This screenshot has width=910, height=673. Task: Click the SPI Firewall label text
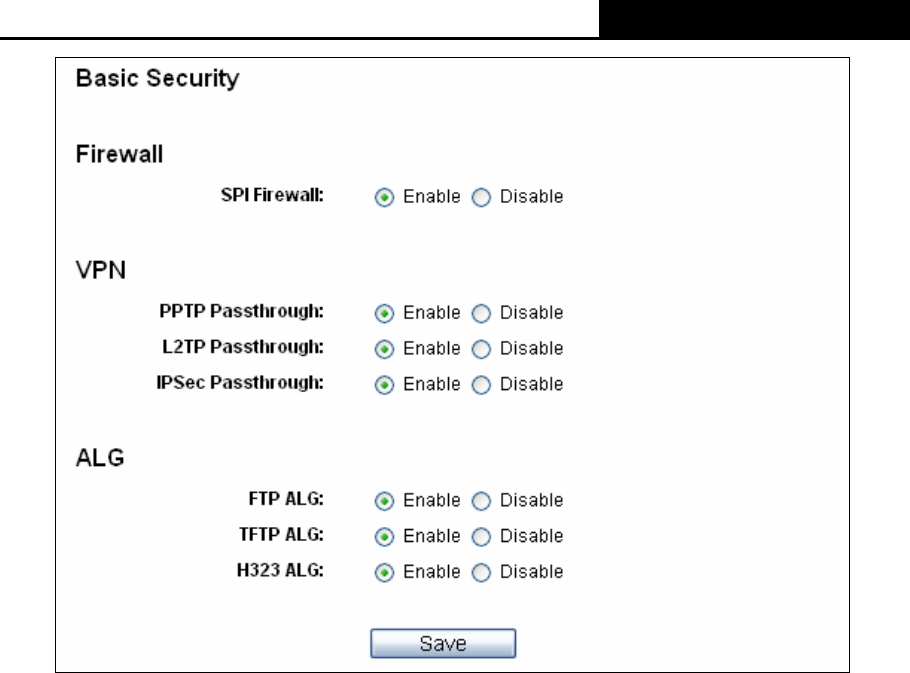pyautogui.click(x=272, y=195)
